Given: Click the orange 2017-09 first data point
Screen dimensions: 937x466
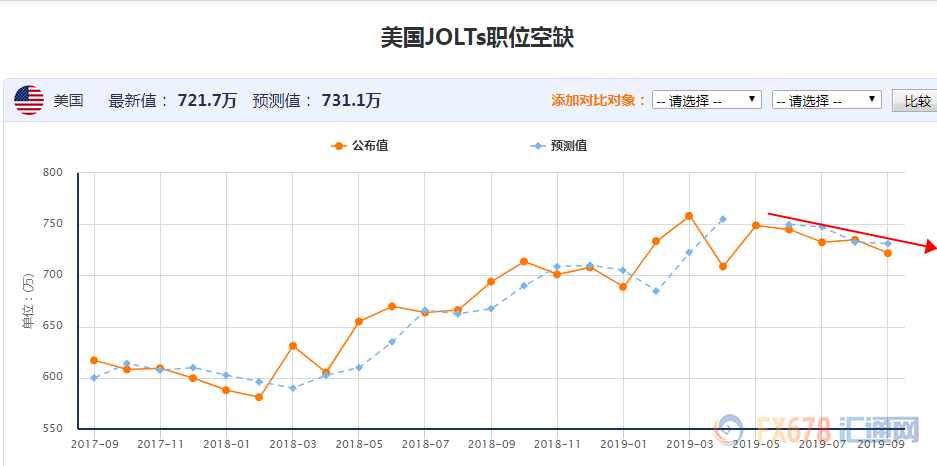Looking at the screenshot, I should pyautogui.click(x=94, y=360).
